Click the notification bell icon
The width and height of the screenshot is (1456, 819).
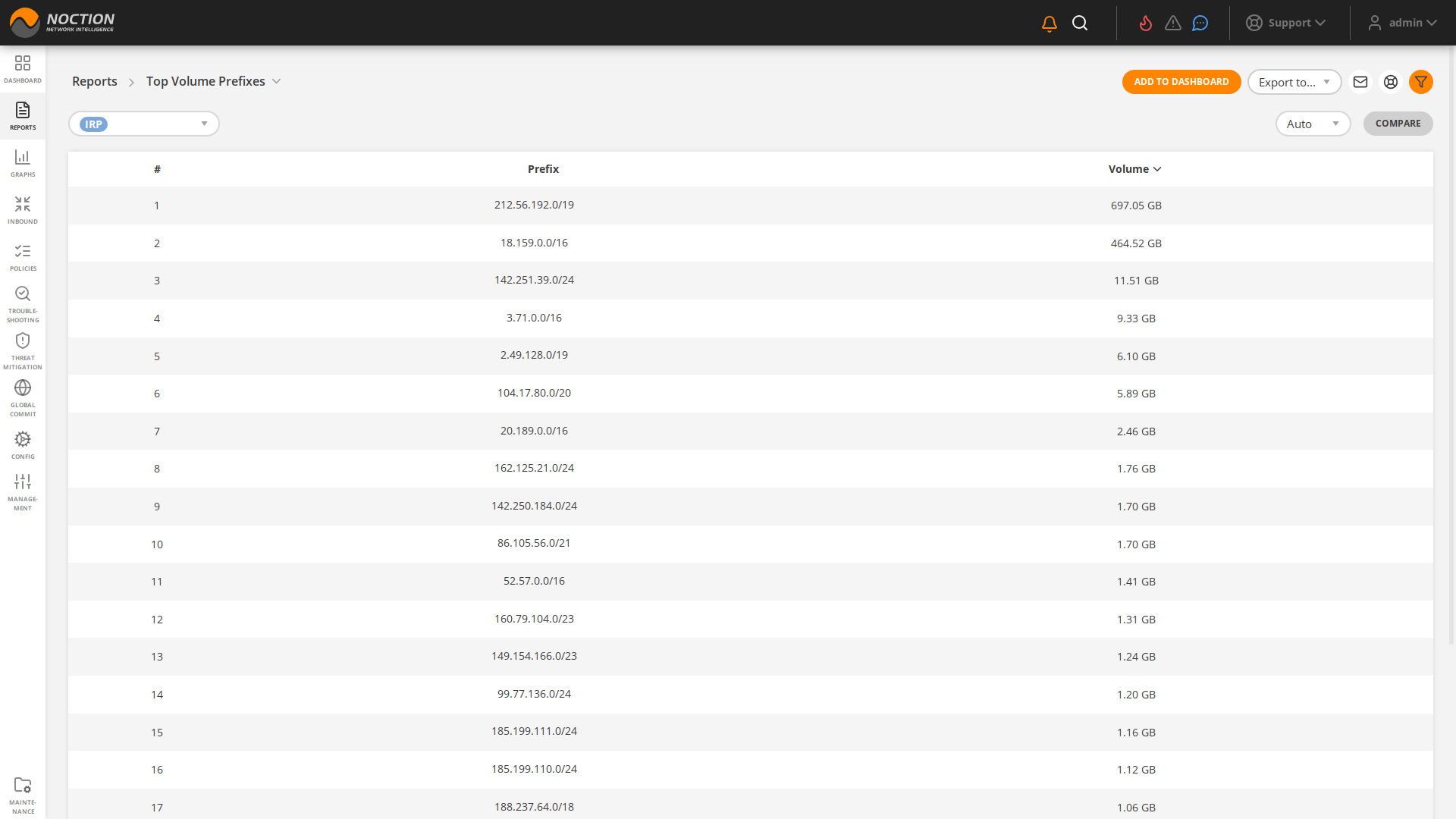1049,23
